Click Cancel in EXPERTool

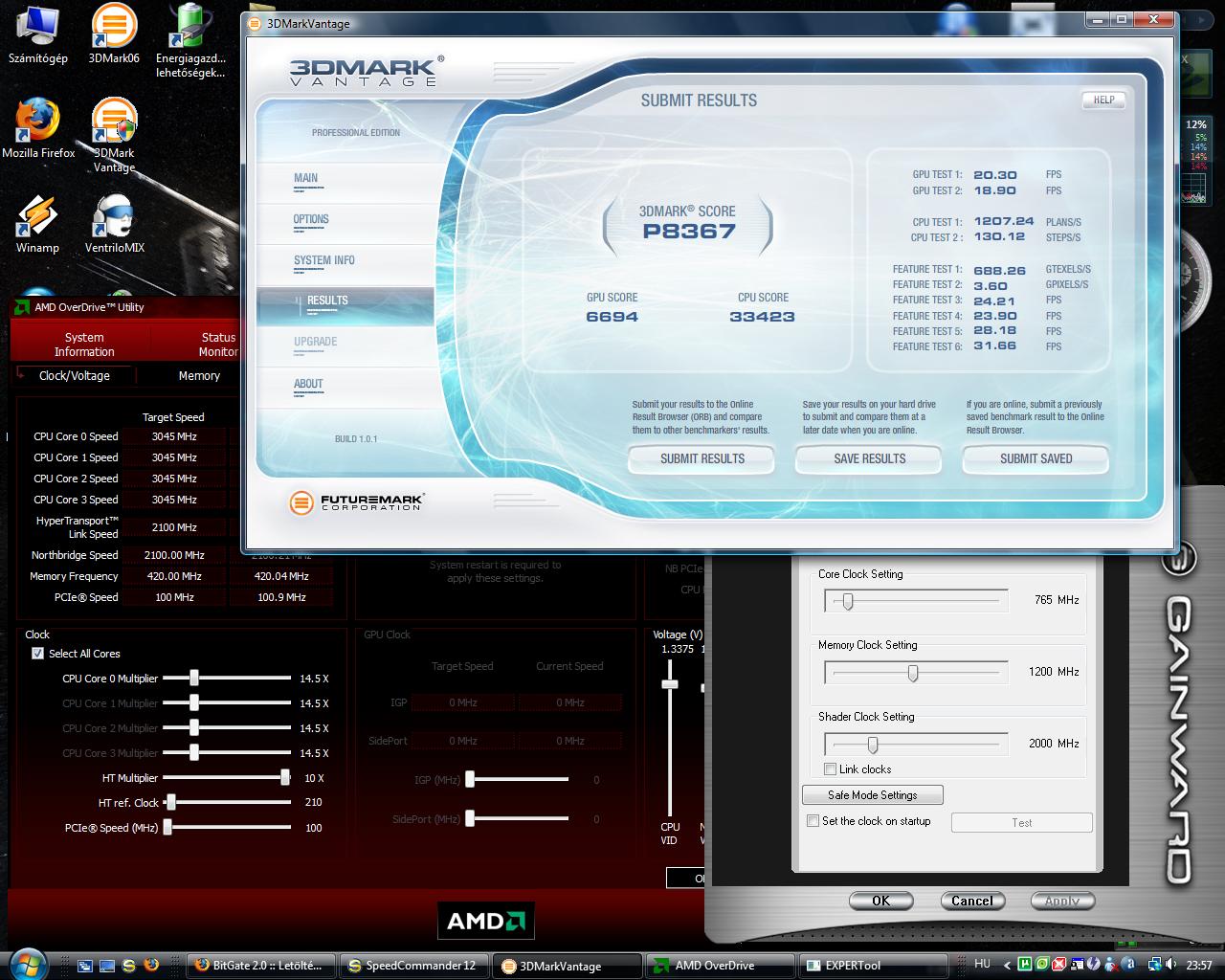(x=971, y=901)
